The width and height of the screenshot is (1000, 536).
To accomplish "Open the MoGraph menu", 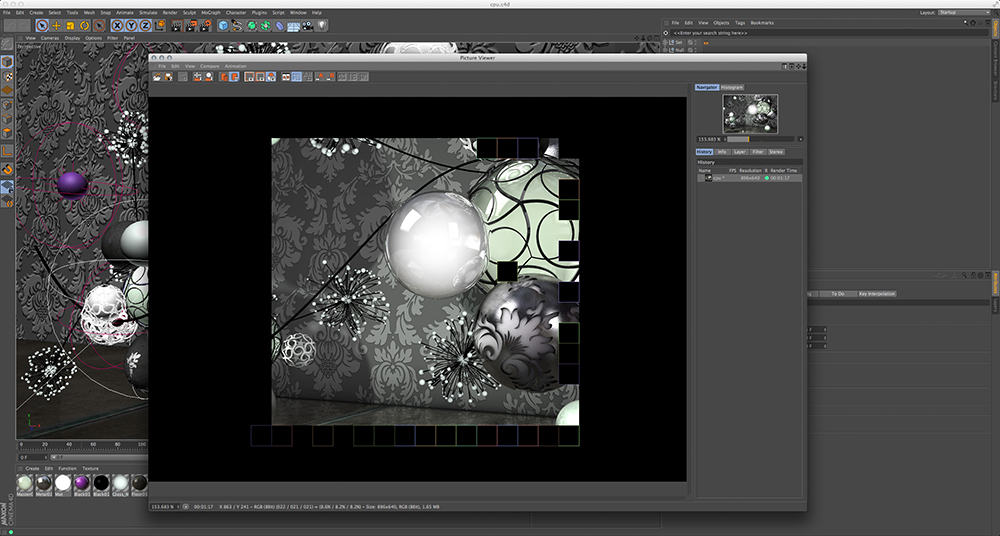I will [x=210, y=12].
